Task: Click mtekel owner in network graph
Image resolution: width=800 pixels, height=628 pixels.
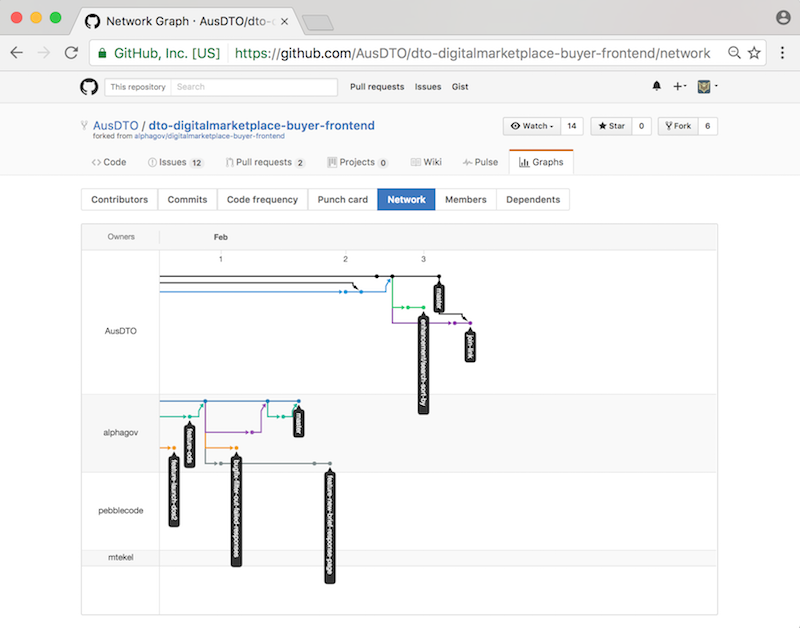Action: pos(121,558)
